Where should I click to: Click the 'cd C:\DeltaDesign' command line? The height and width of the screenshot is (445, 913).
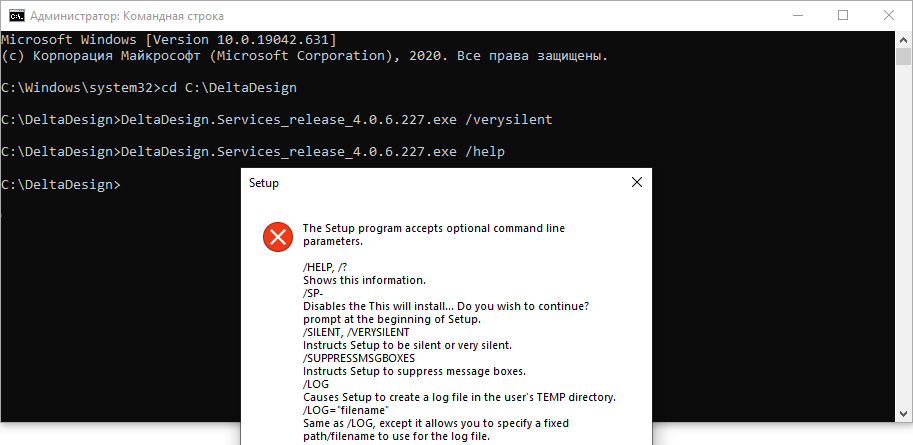pyautogui.click(x=149, y=88)
